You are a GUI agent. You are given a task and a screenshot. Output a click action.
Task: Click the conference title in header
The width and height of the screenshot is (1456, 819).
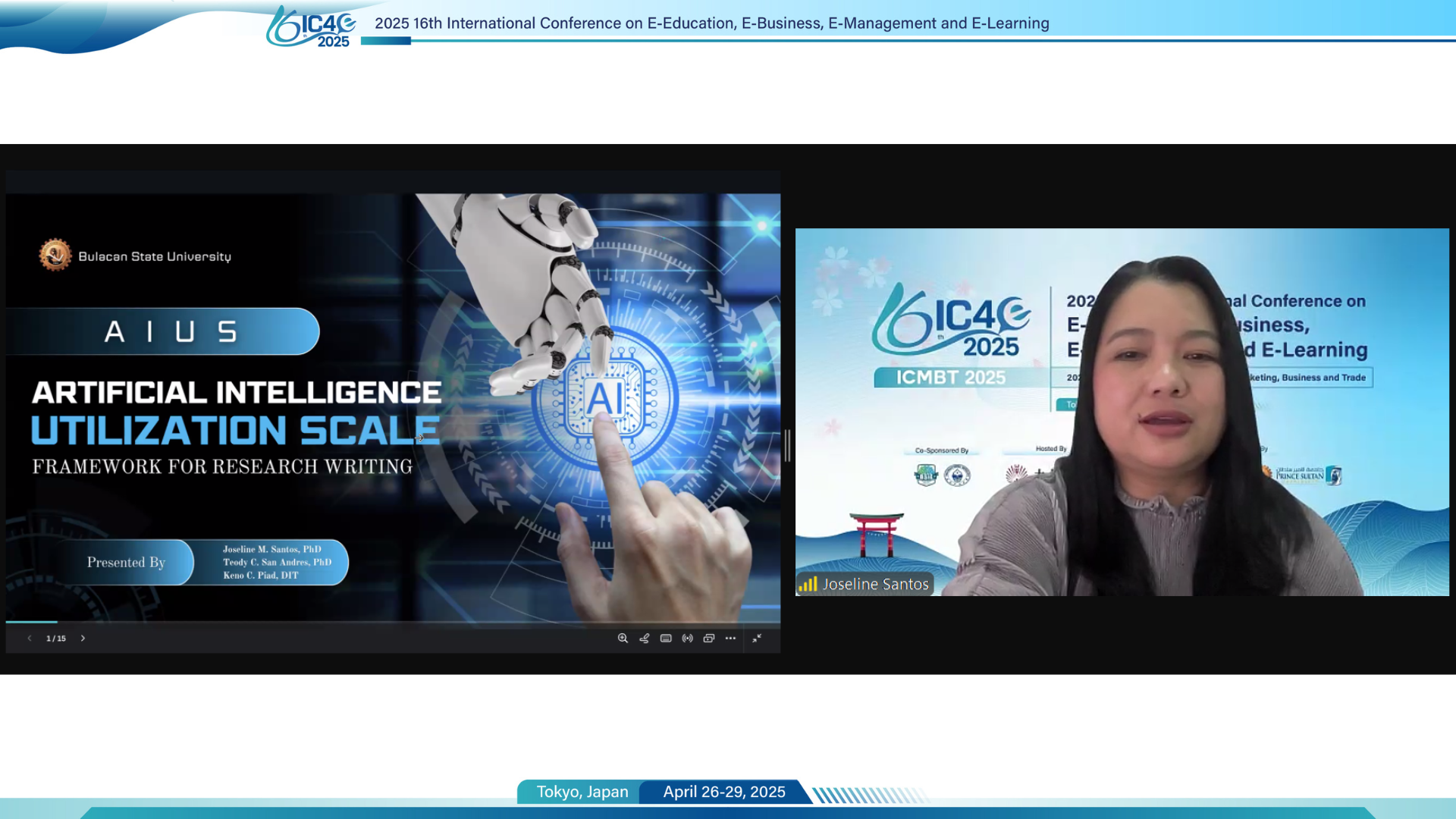pos(711,24)
